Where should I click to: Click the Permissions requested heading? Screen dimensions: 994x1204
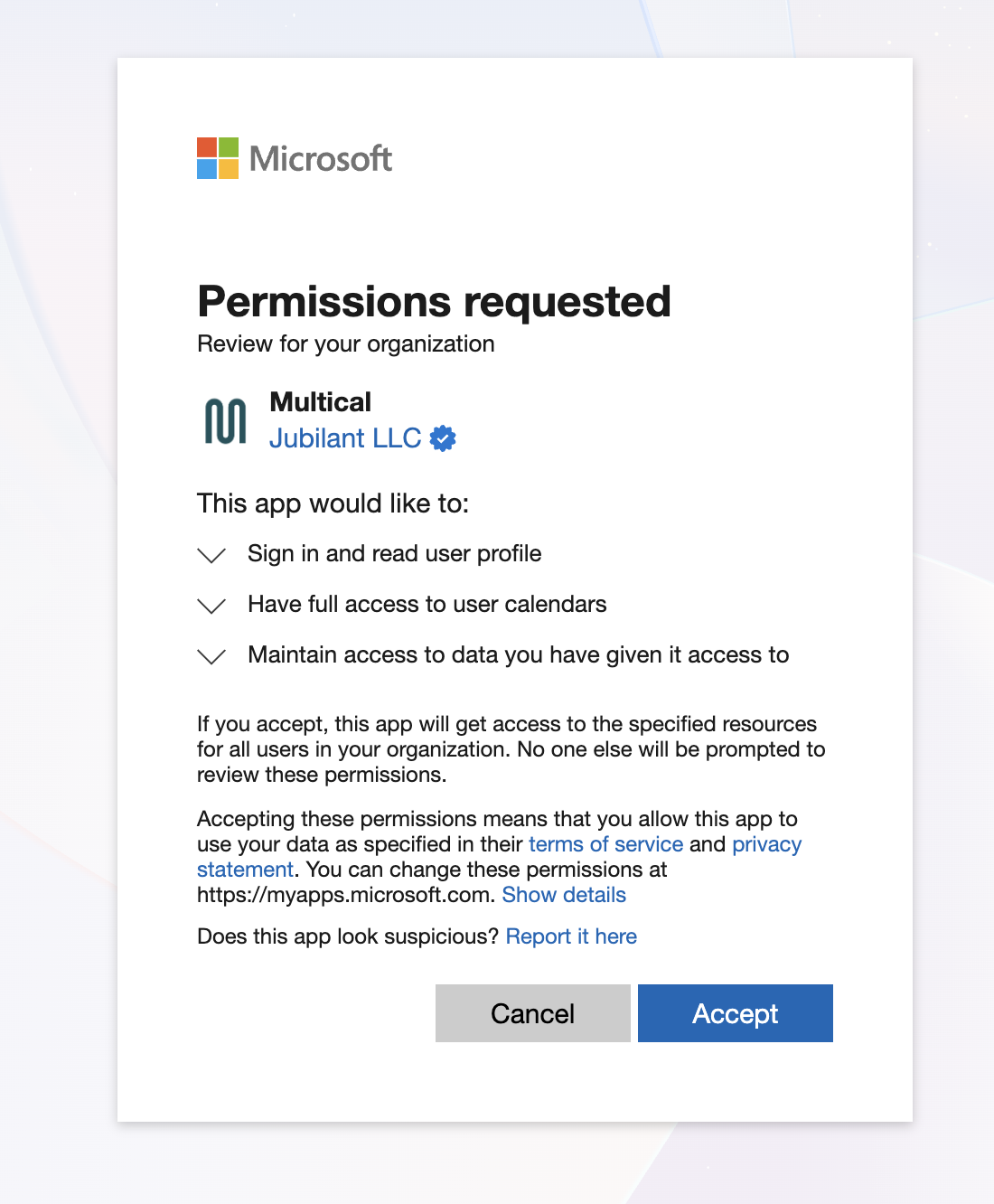click(x=434, y=302)
